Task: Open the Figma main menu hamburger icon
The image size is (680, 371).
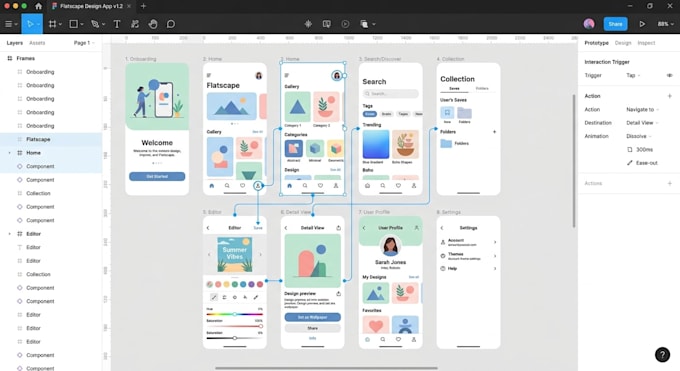Action: (x=8, y=24)
